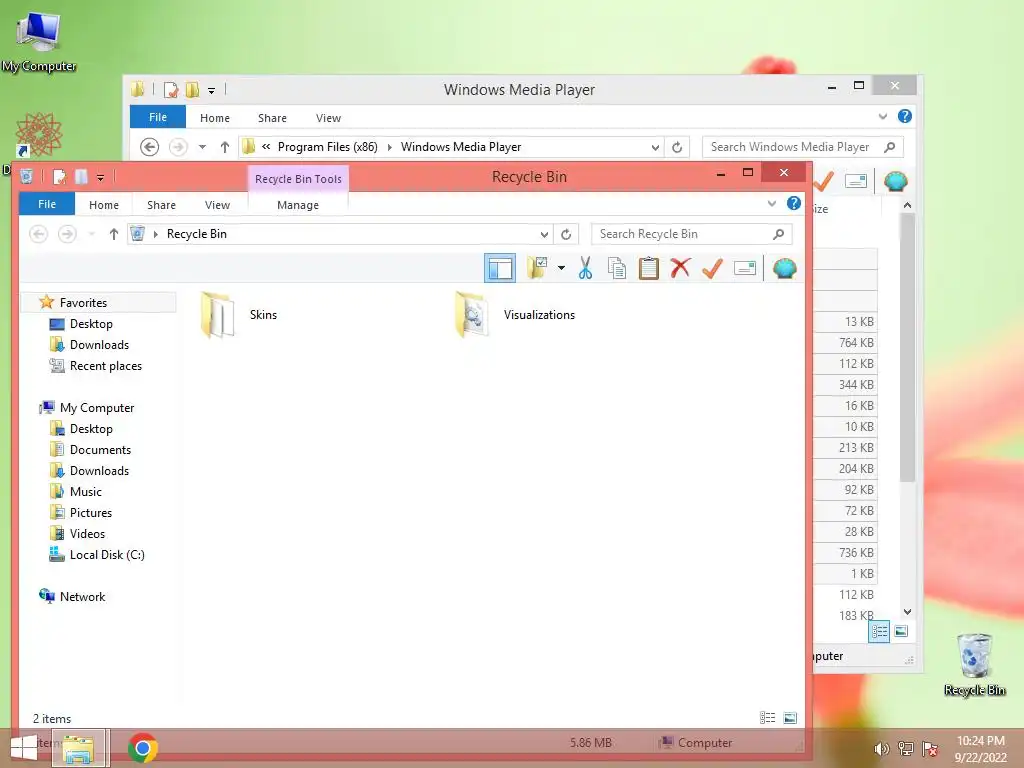Toggle the navigation pane layout button

pyautogui.click(x=500, y=268)
